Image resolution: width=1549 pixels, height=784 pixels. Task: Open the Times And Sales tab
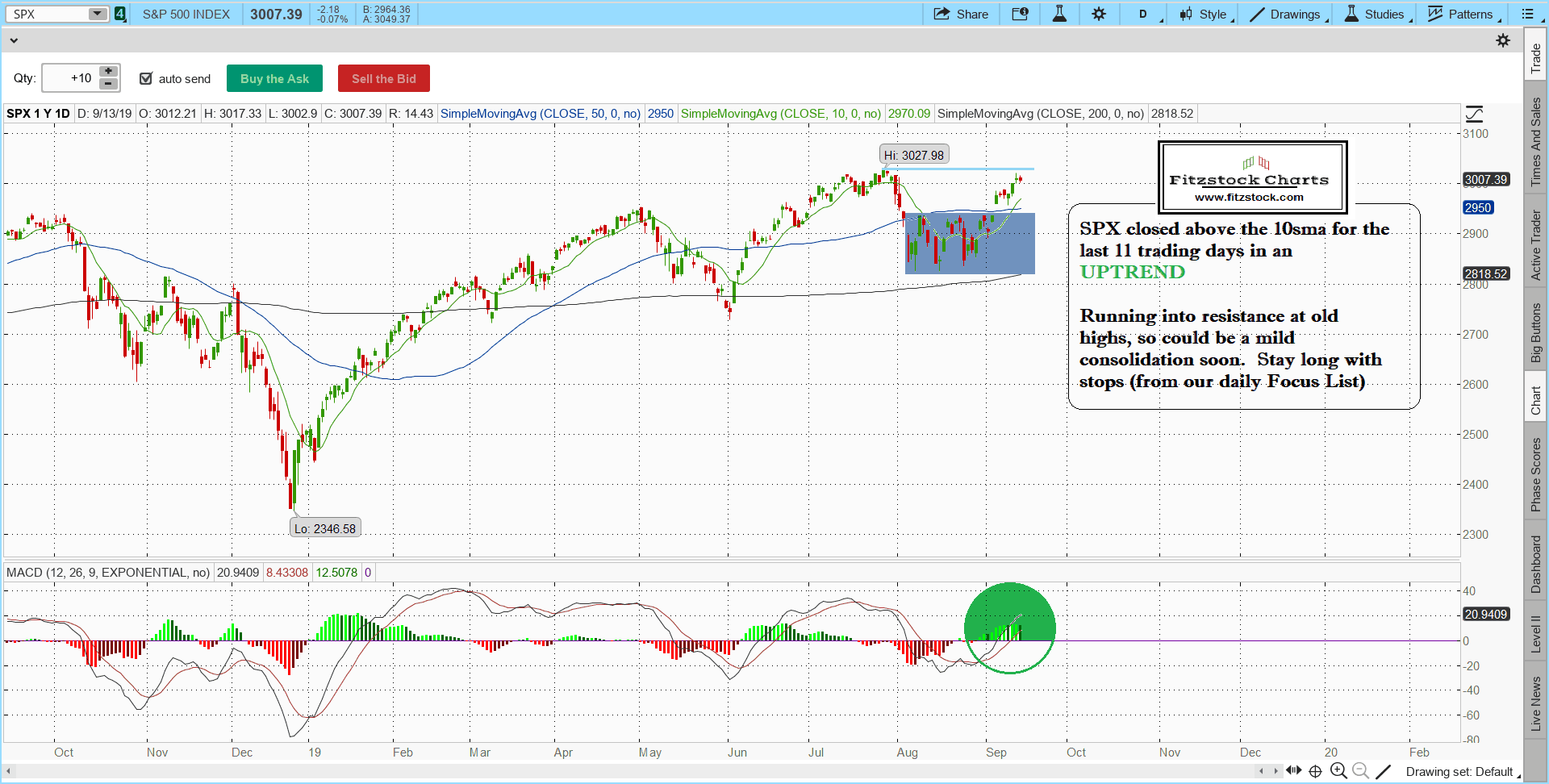pos(1535,142)
